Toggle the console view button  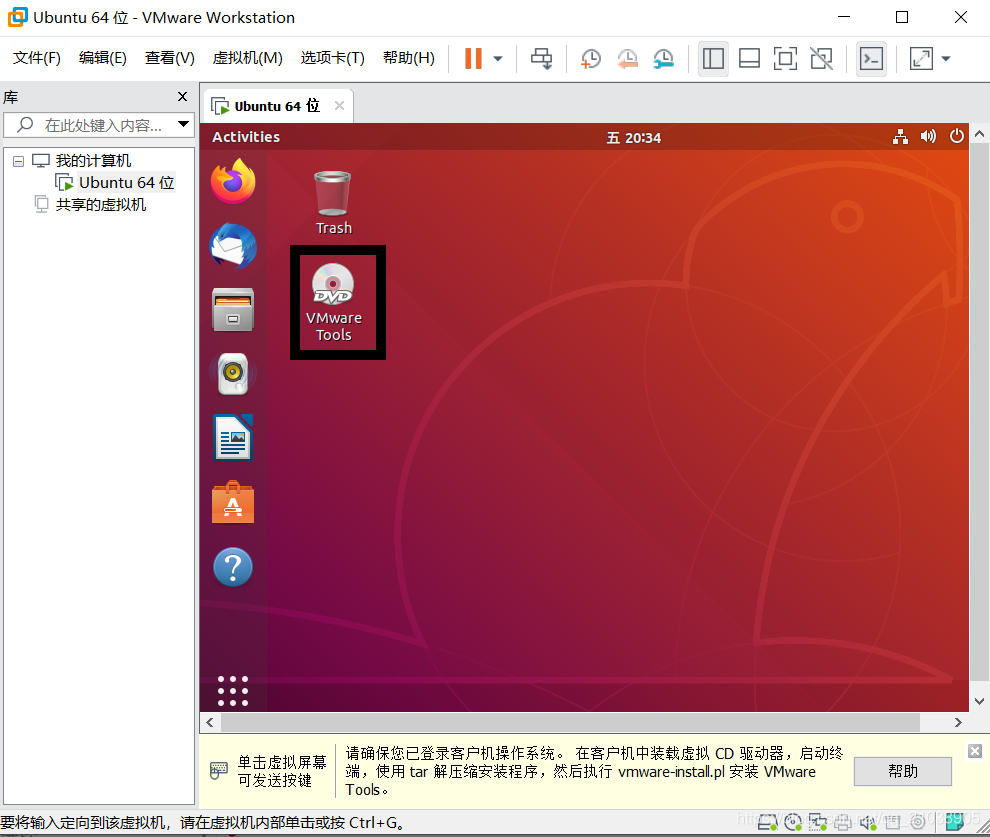click(x=871, y=59)
